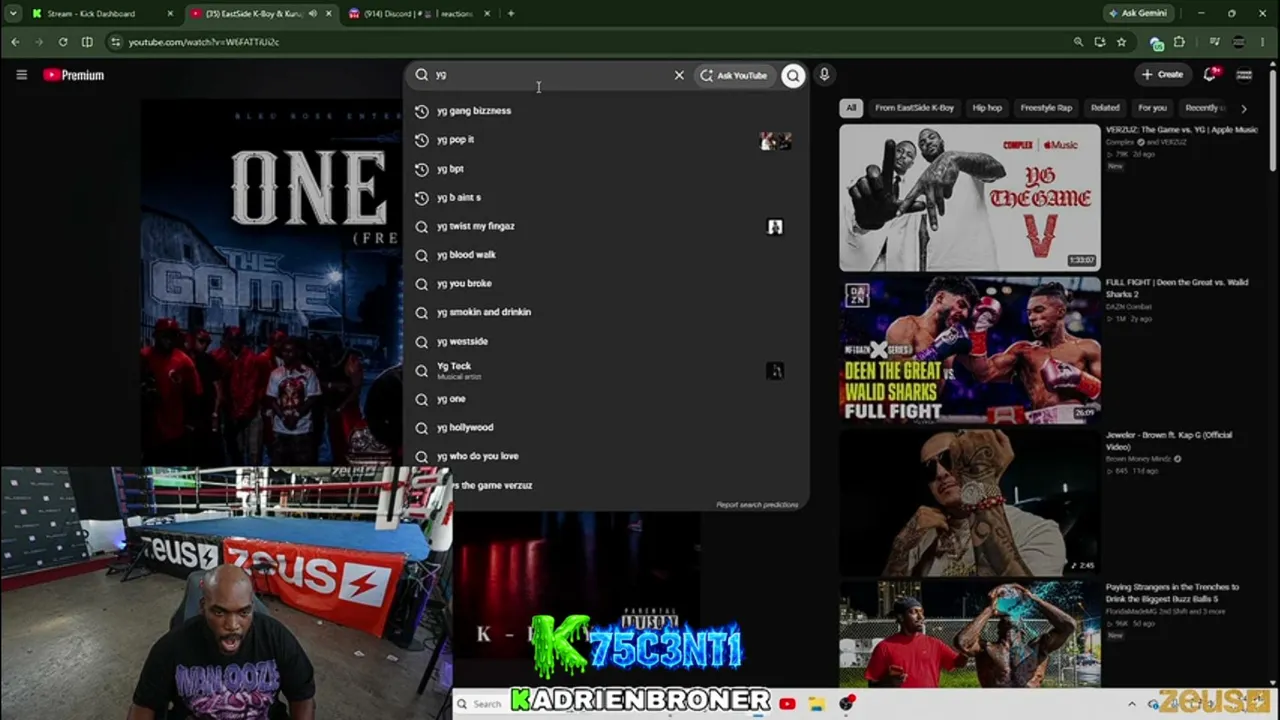1280x720 pixels.
Task: Choose suggestion 'yg westside'
Action: click(x=606, y=341)
